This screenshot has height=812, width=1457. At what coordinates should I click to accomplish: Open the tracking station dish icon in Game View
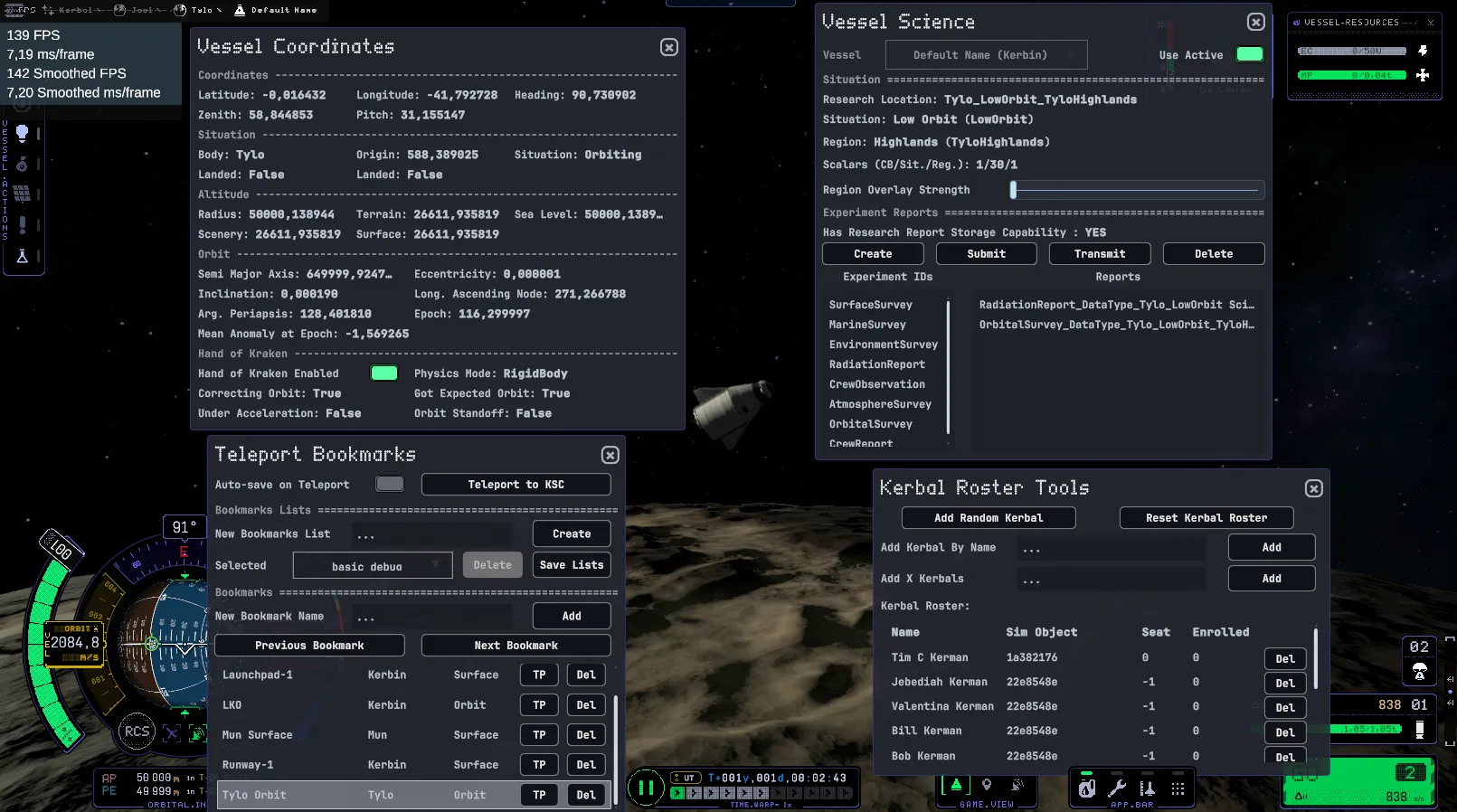1017,785
